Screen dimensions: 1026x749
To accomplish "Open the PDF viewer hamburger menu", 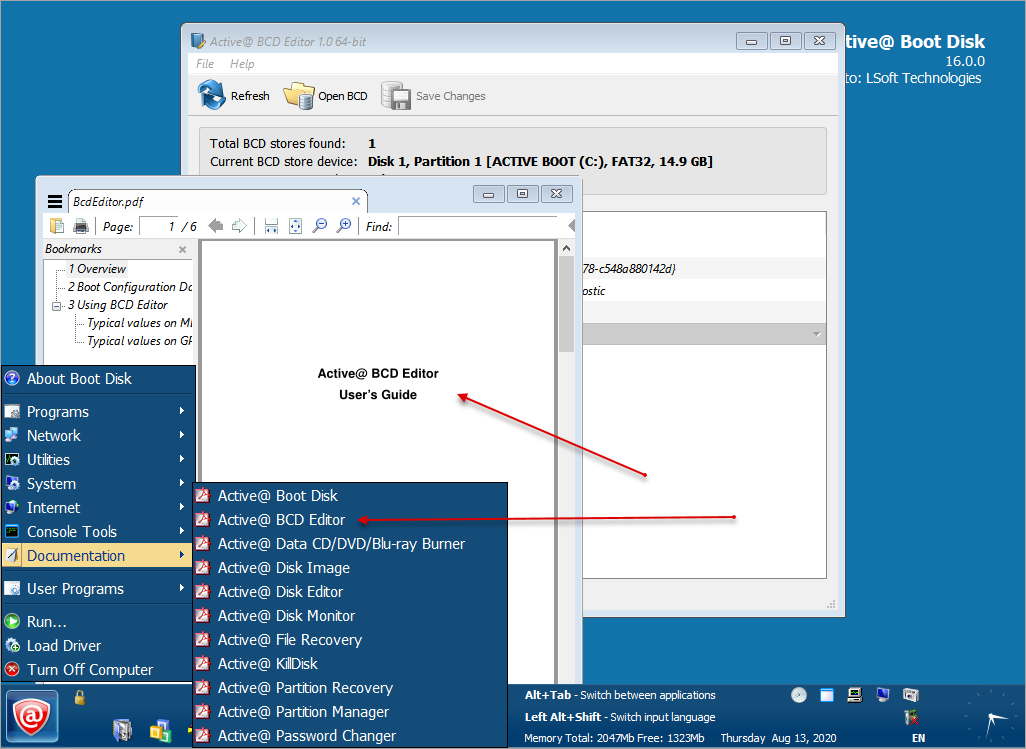I will [55, 201].
